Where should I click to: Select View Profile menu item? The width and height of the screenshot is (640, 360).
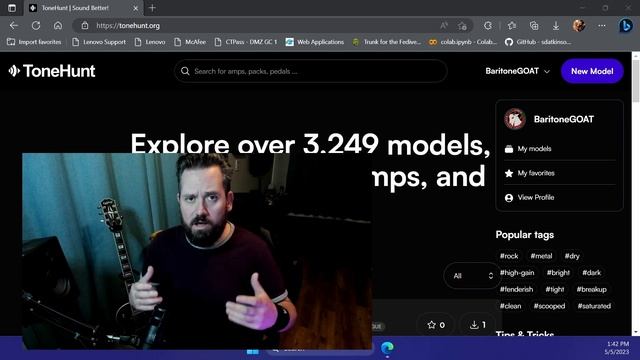[536, 198]
